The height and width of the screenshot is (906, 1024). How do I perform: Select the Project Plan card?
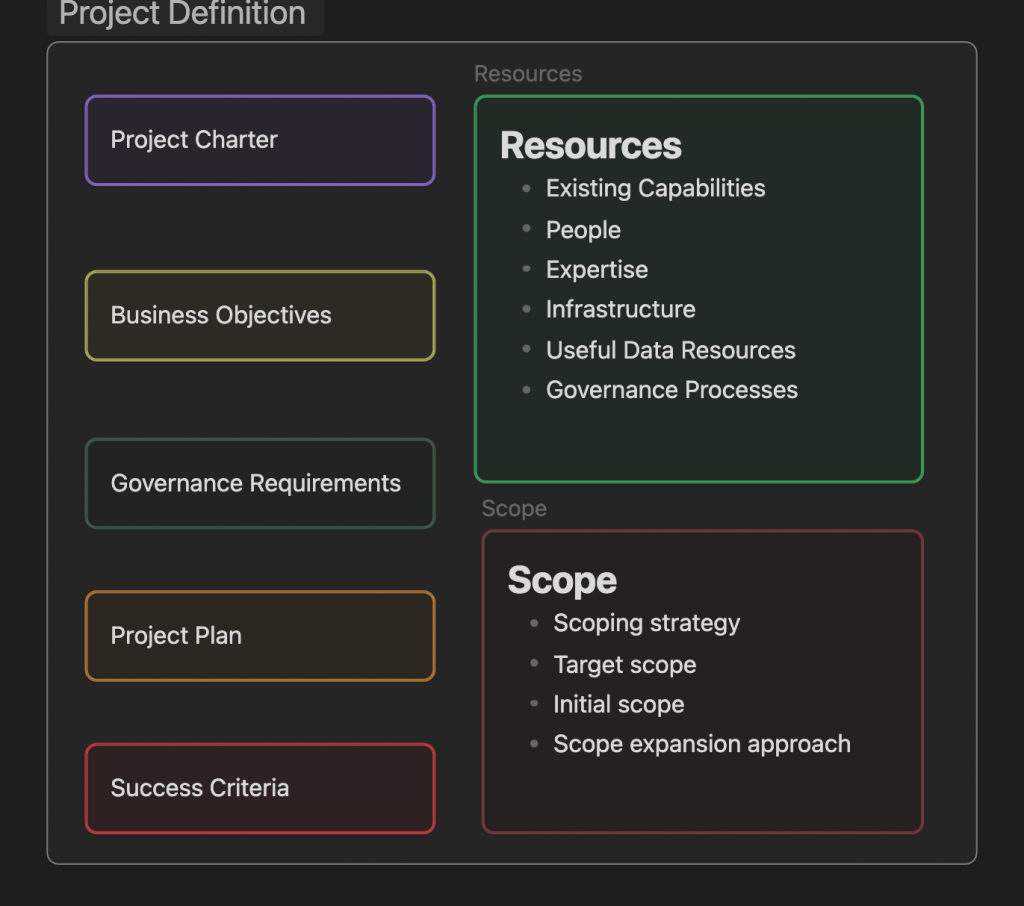[260, 636]
